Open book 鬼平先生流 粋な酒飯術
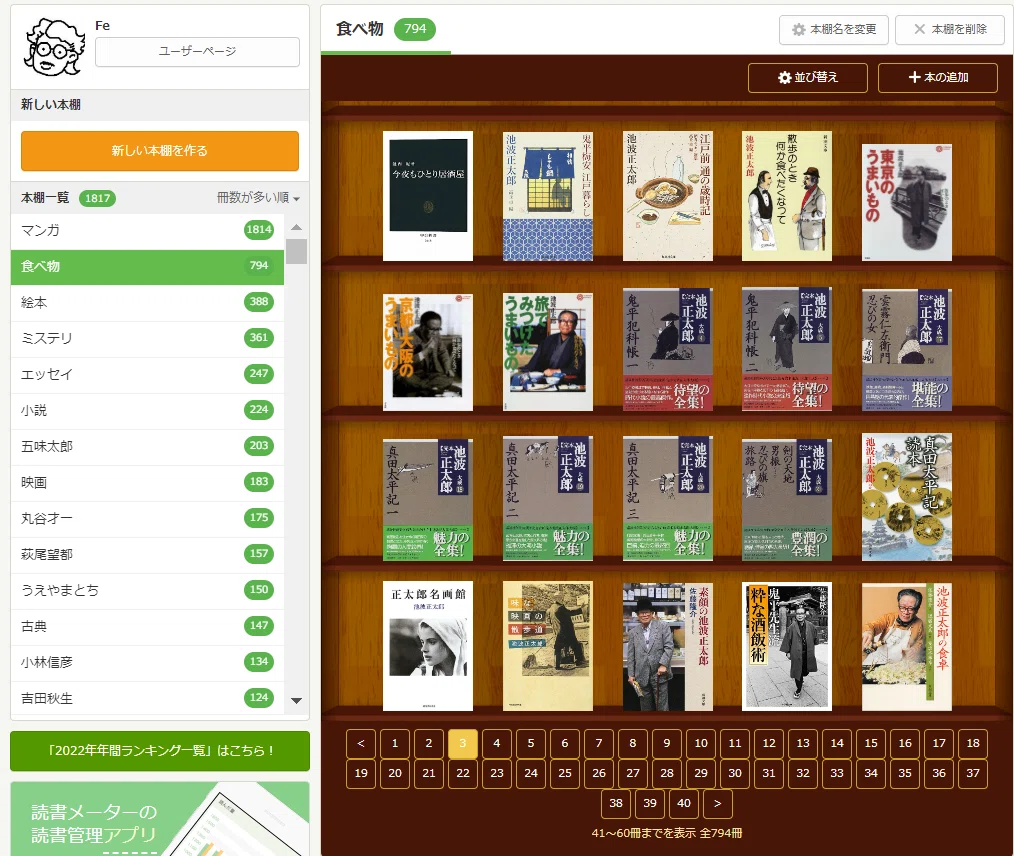The width and height of the screenshot is (1014, 856). (787, 647)
